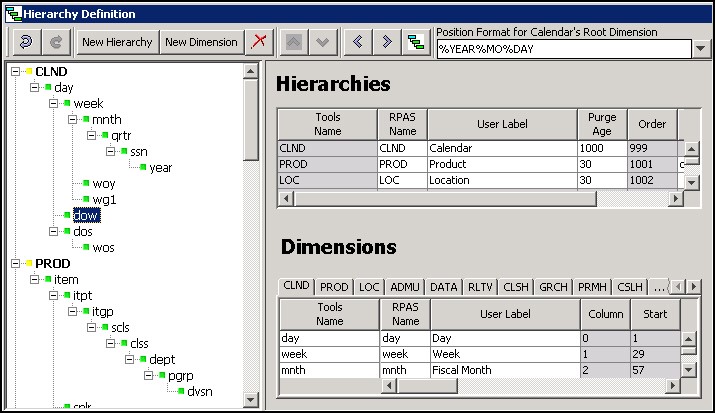Switch to the CLSH dimensions tab
Screen dimensions: 715x413
point(516,287)
